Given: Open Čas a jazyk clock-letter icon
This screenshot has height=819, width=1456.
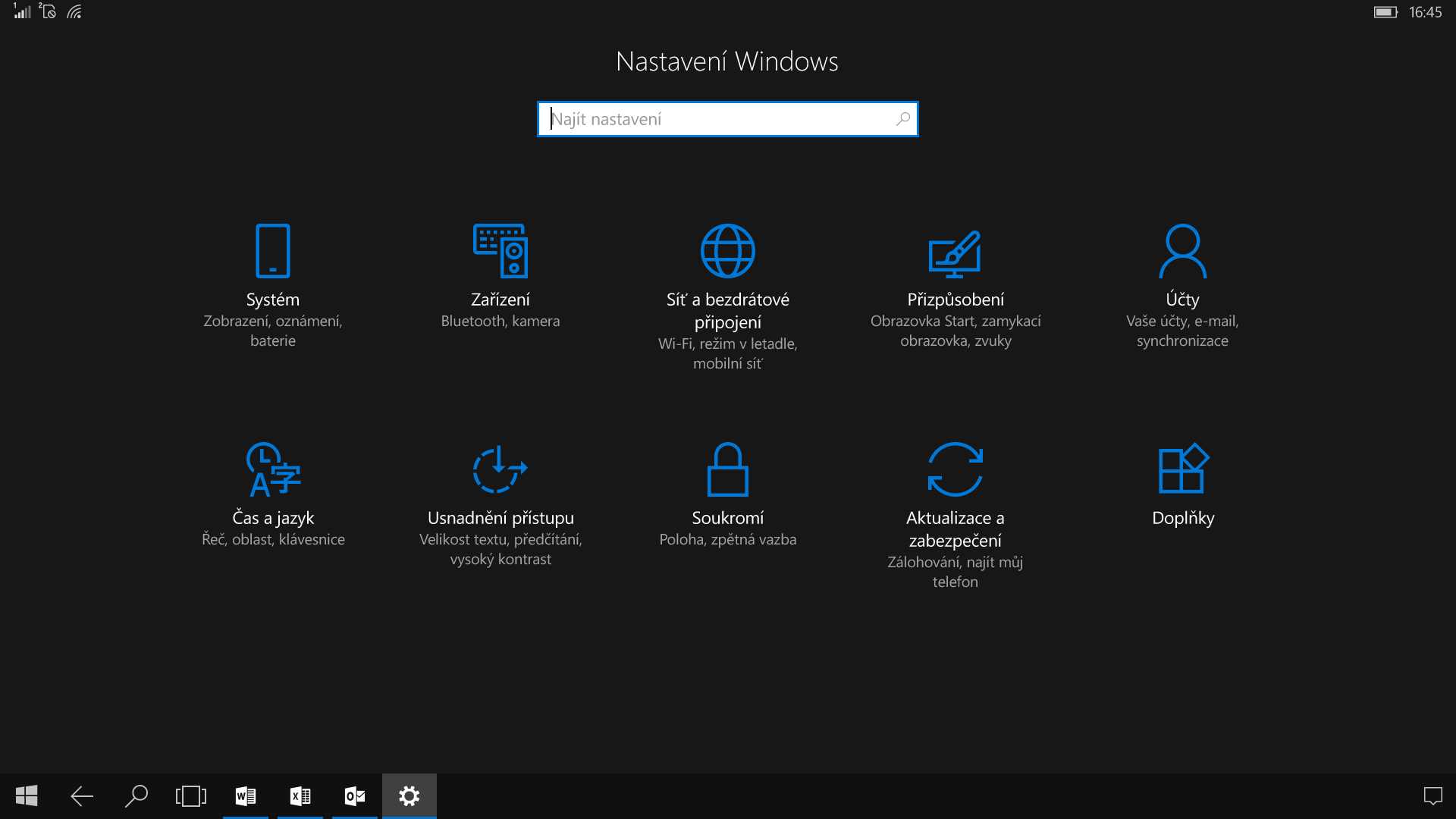Looking at the screenshot, I should (x=273, y=469).
